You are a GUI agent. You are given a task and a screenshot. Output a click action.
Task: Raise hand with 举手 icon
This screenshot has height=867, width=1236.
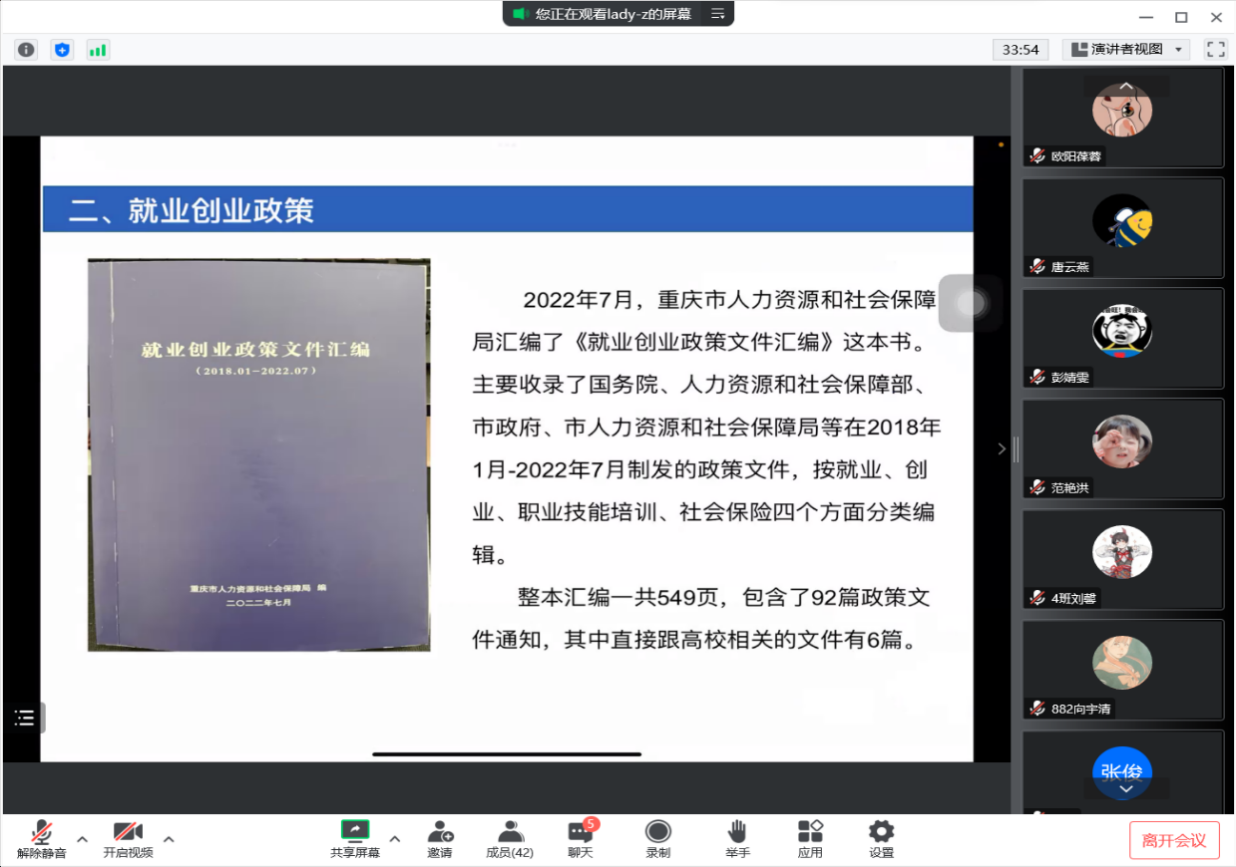738,838
